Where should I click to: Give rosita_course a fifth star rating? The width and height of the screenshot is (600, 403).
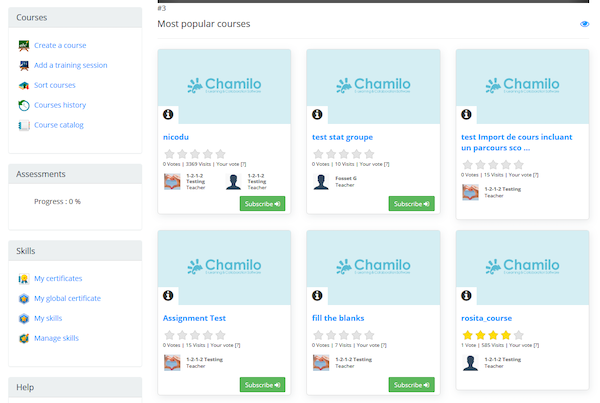(x=518, y=335)
